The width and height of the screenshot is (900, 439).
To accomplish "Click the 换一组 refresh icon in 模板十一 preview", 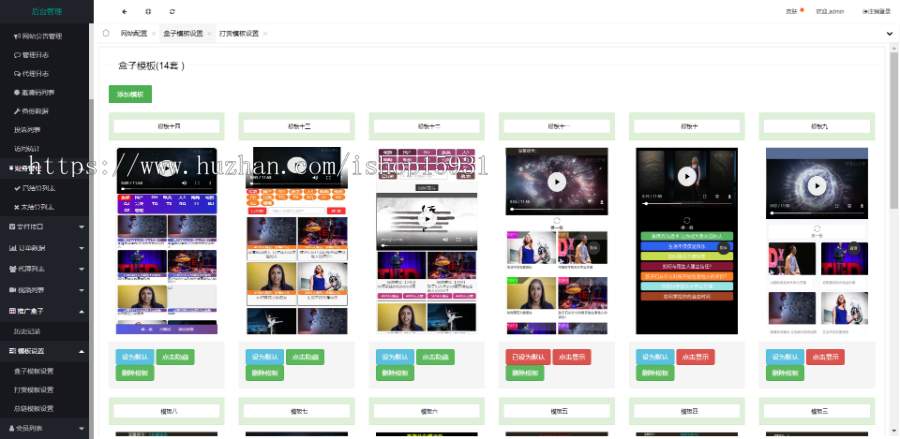I will tap(556, 220).
